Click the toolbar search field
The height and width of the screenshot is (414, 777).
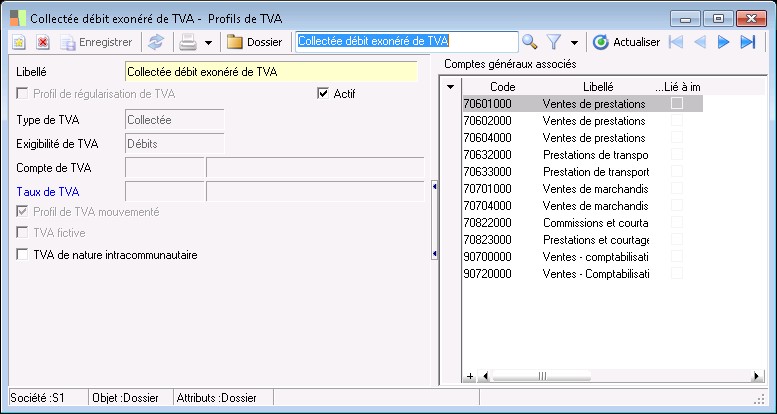(407, 42)
